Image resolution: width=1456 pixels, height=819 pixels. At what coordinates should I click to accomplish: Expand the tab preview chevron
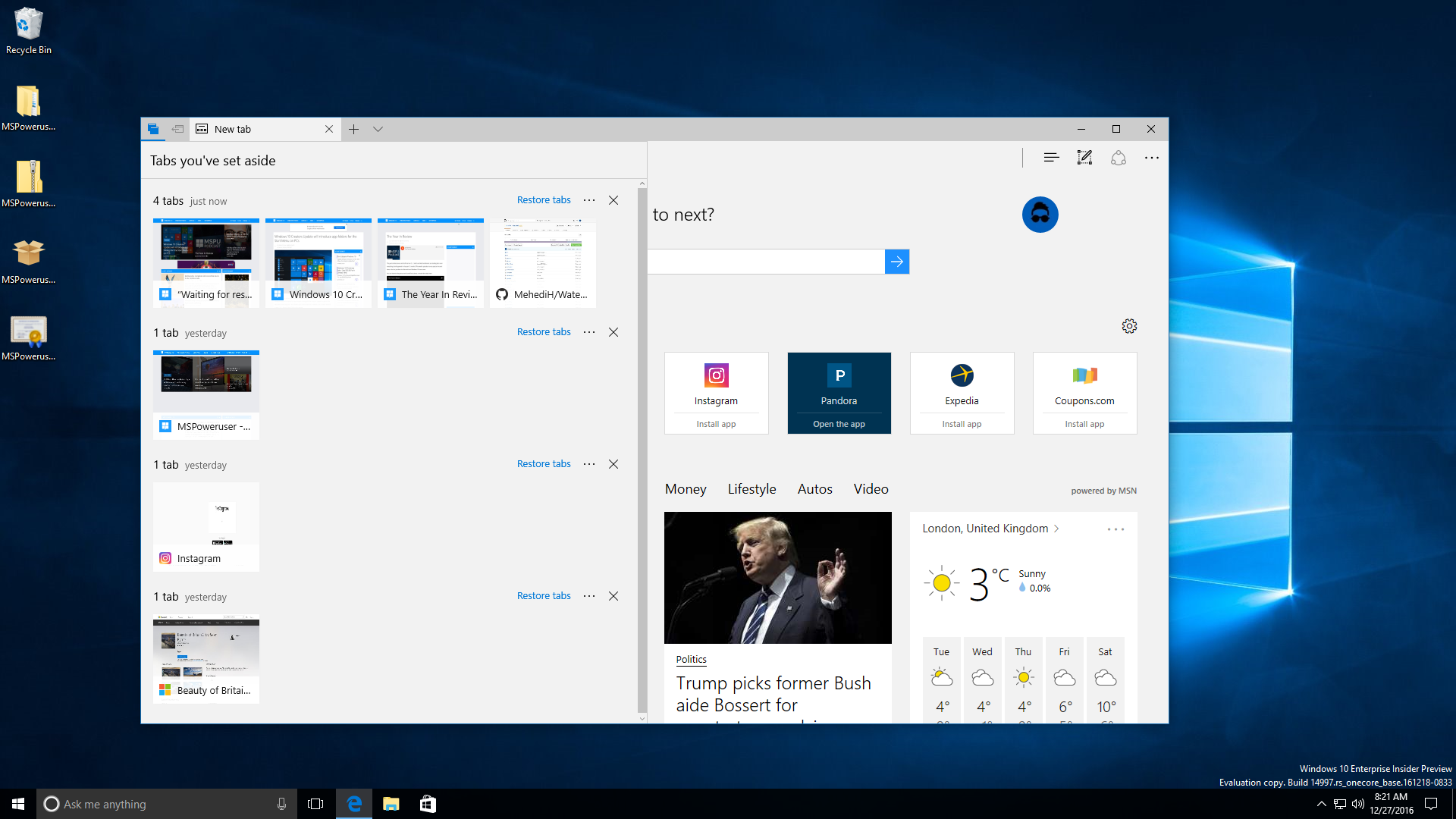[x=378, y=129]
